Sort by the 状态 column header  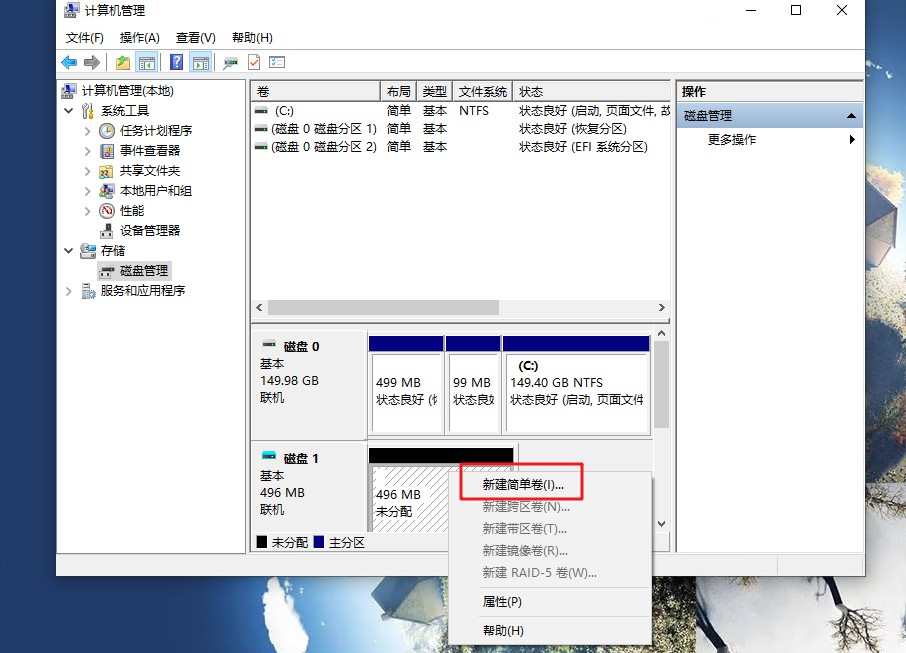[591, 91]
